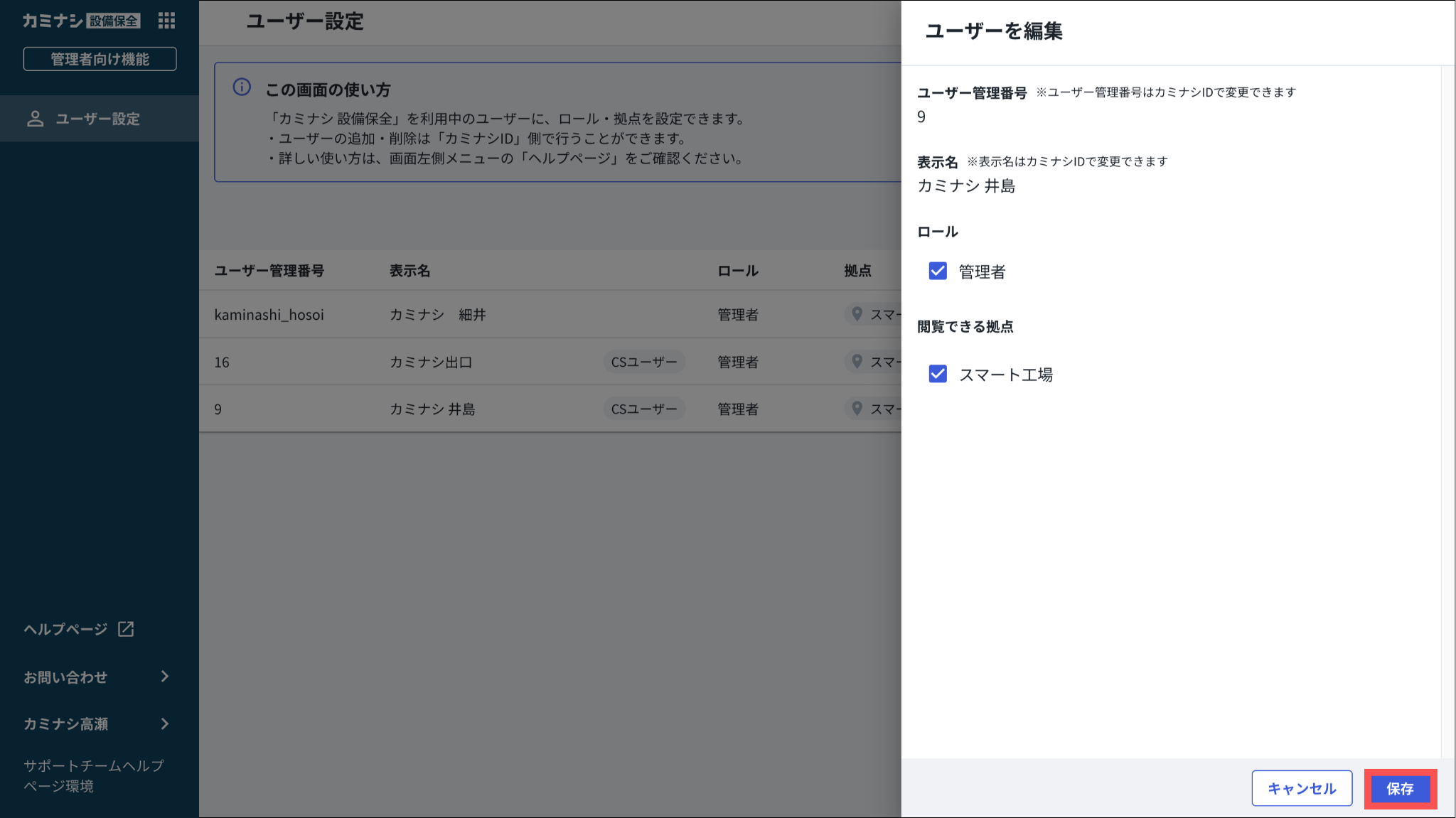Viewport: 1456px width, 818px height.
Task: Toggle the スマート工場 site checkbox
Action: [938, 374]
